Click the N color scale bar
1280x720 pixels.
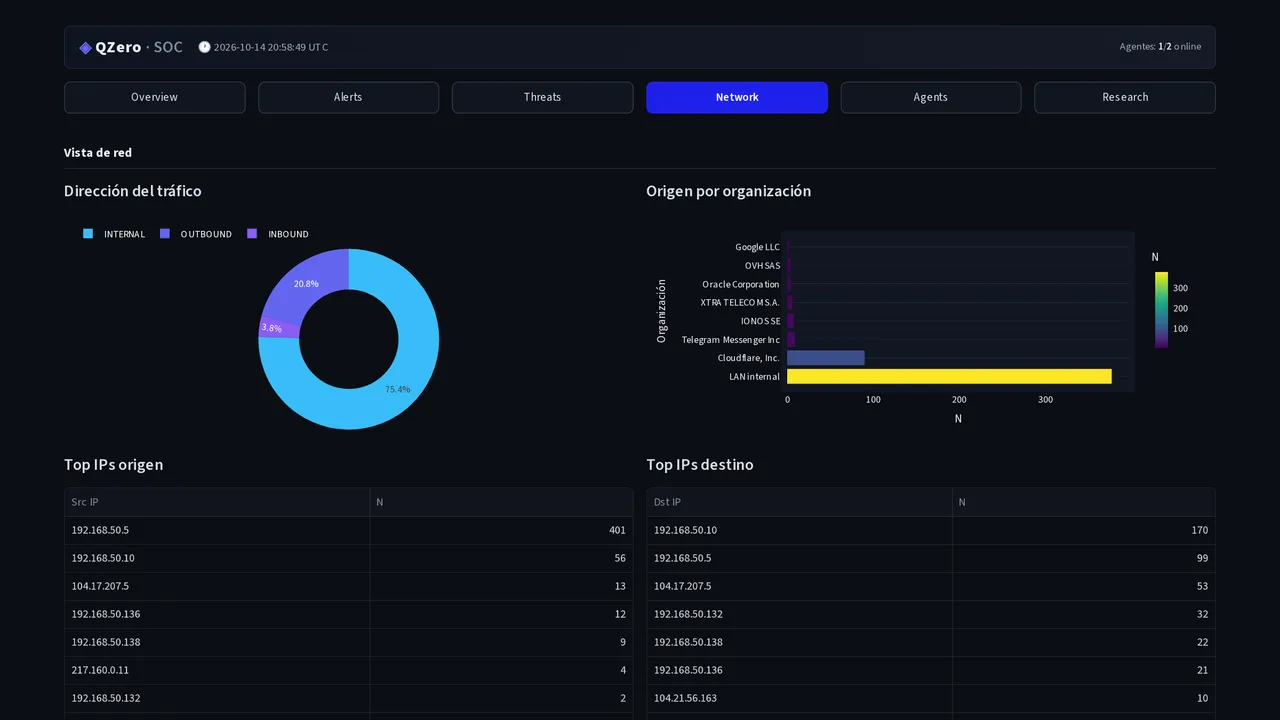click(x=1161, y=310)
